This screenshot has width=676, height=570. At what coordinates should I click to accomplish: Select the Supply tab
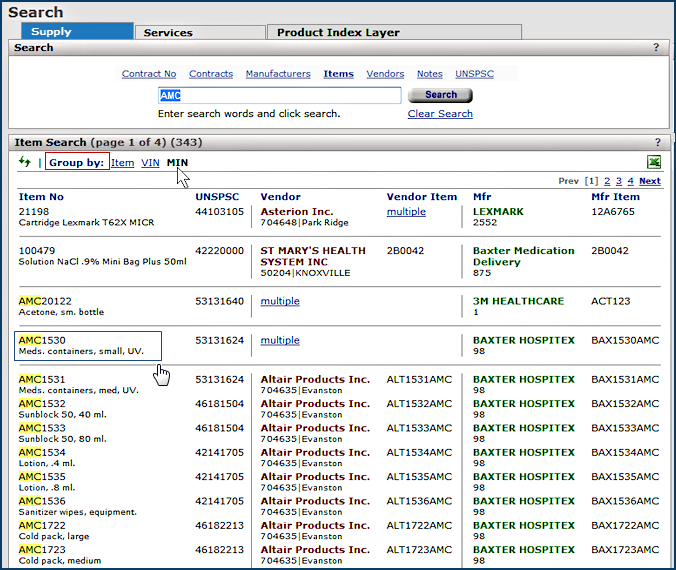pos(51,32)
